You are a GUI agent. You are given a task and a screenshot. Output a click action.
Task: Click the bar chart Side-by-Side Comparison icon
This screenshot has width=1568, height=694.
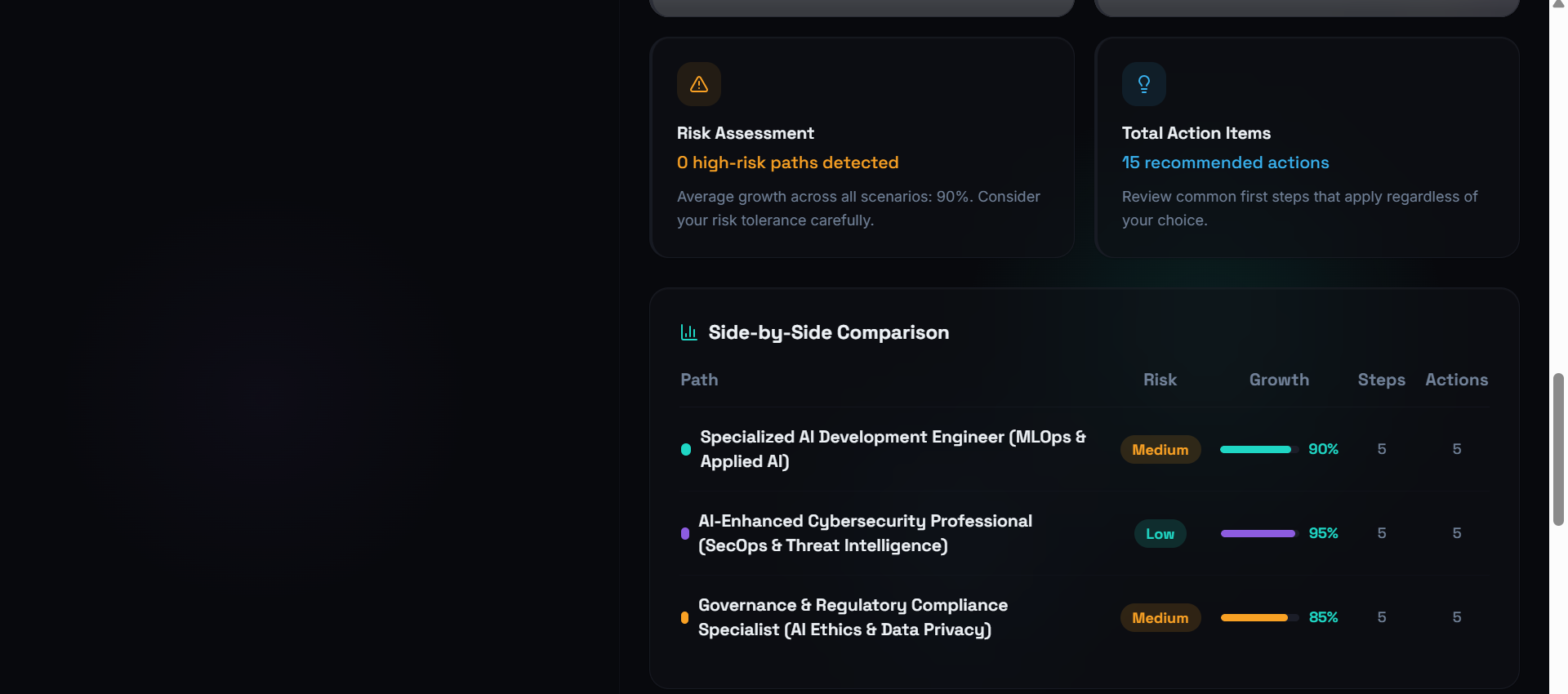[688, 332]
